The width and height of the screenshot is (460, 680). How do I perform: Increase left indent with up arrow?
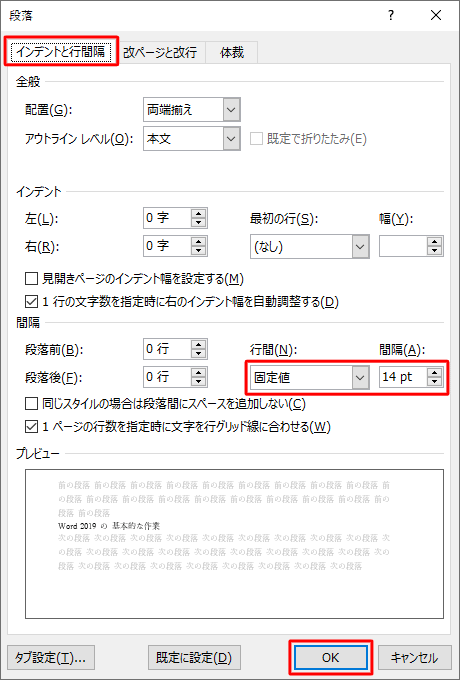point(199,213)
